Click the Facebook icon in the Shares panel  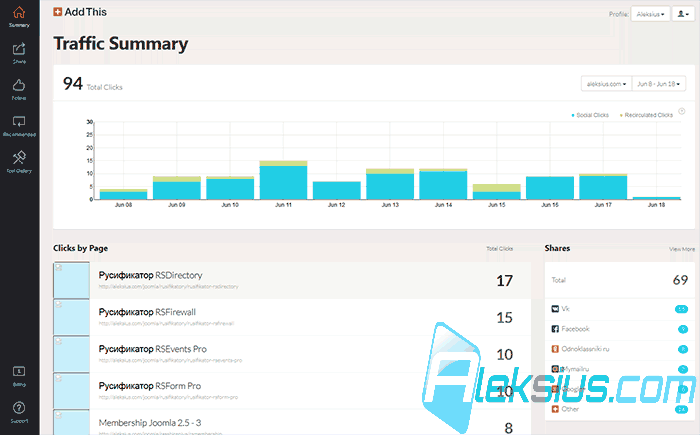pos(555,329)
